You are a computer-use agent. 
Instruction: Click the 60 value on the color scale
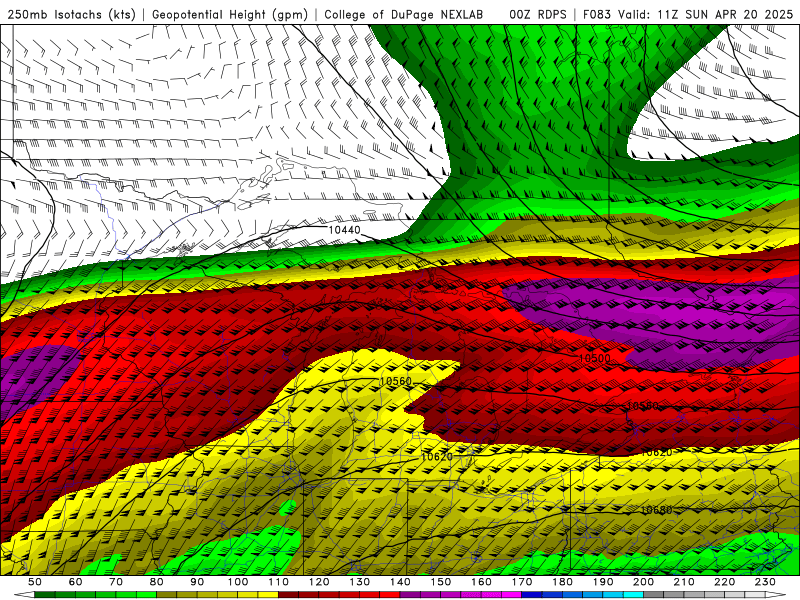(x=75, y=582)
